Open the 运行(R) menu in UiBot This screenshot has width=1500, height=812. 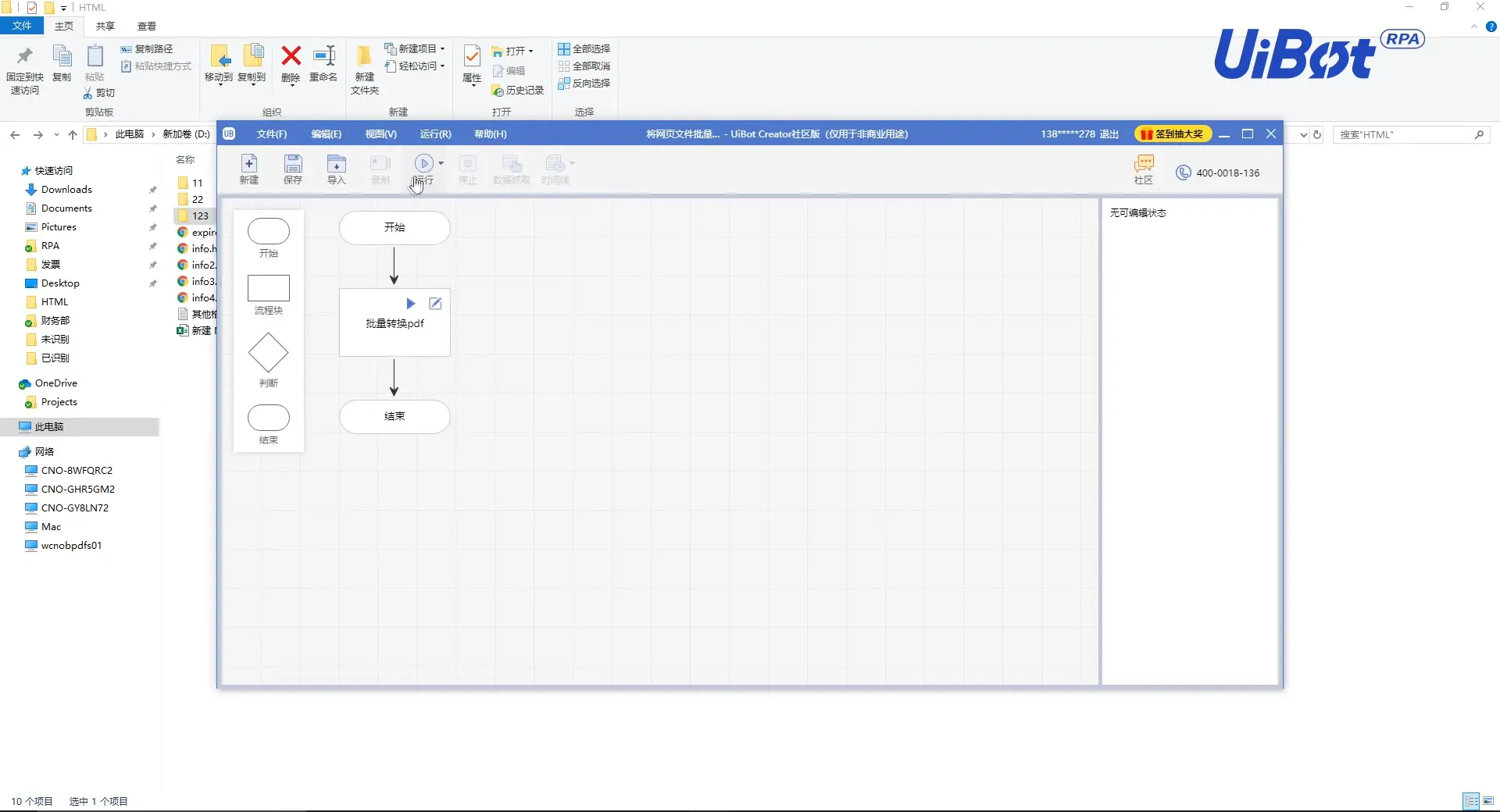[x=436, y=134]
